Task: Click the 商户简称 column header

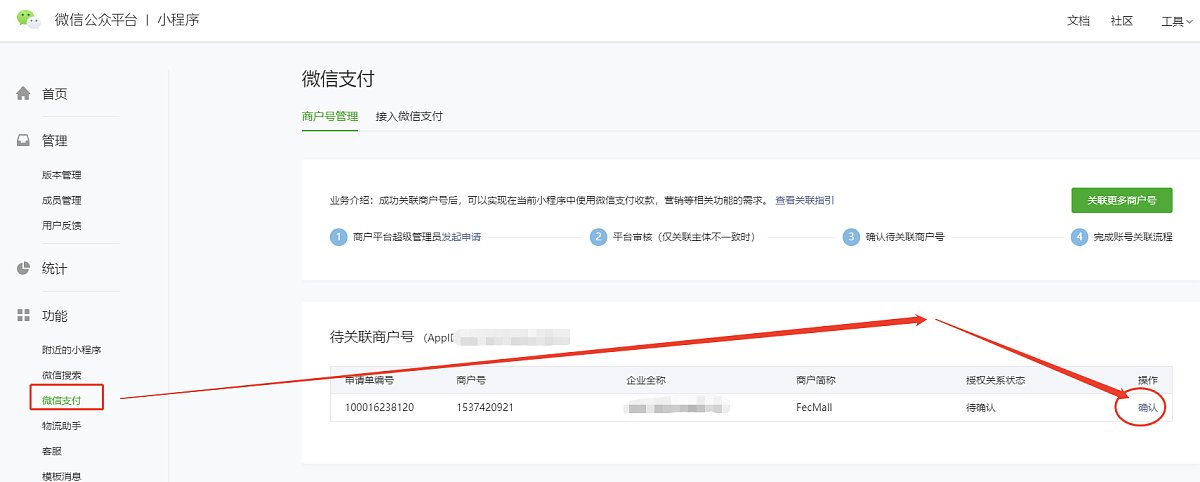Action: pyautogui.click(x=815, y=380)
